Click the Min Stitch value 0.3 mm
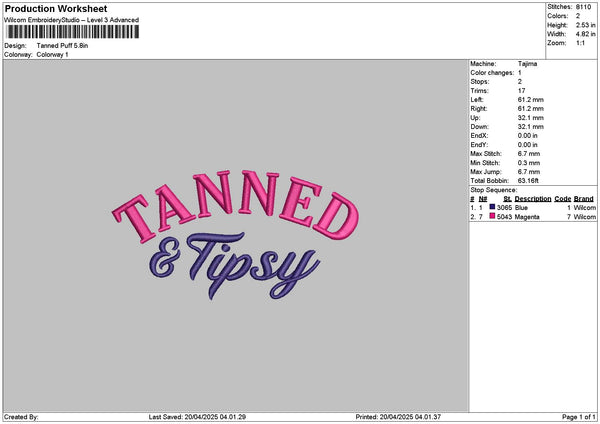The height and width of the screenshot is (424, 600). click(529, 163)
